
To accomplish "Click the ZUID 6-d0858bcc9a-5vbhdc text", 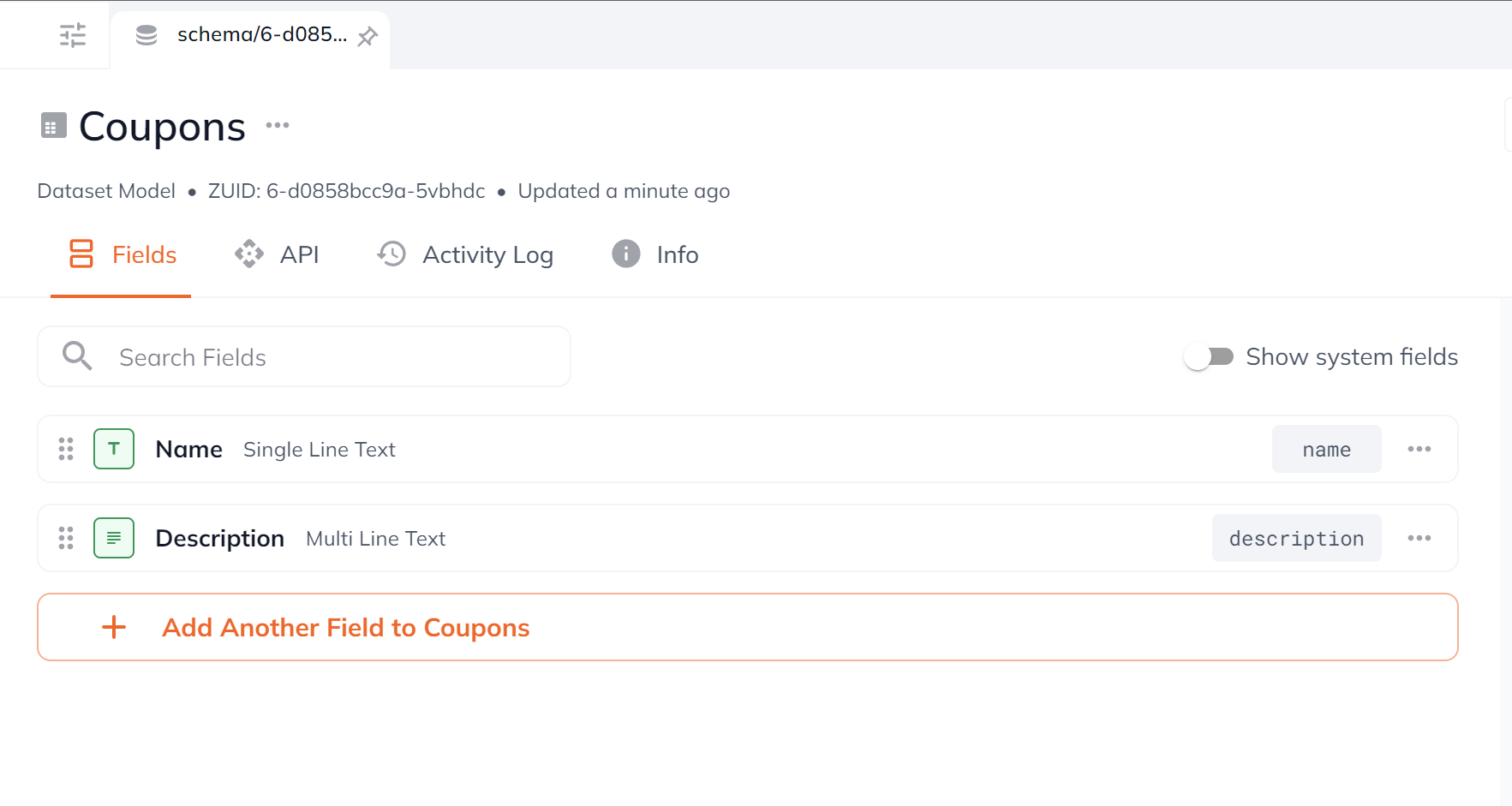I will pyautogui.click(x=346, y=191).
